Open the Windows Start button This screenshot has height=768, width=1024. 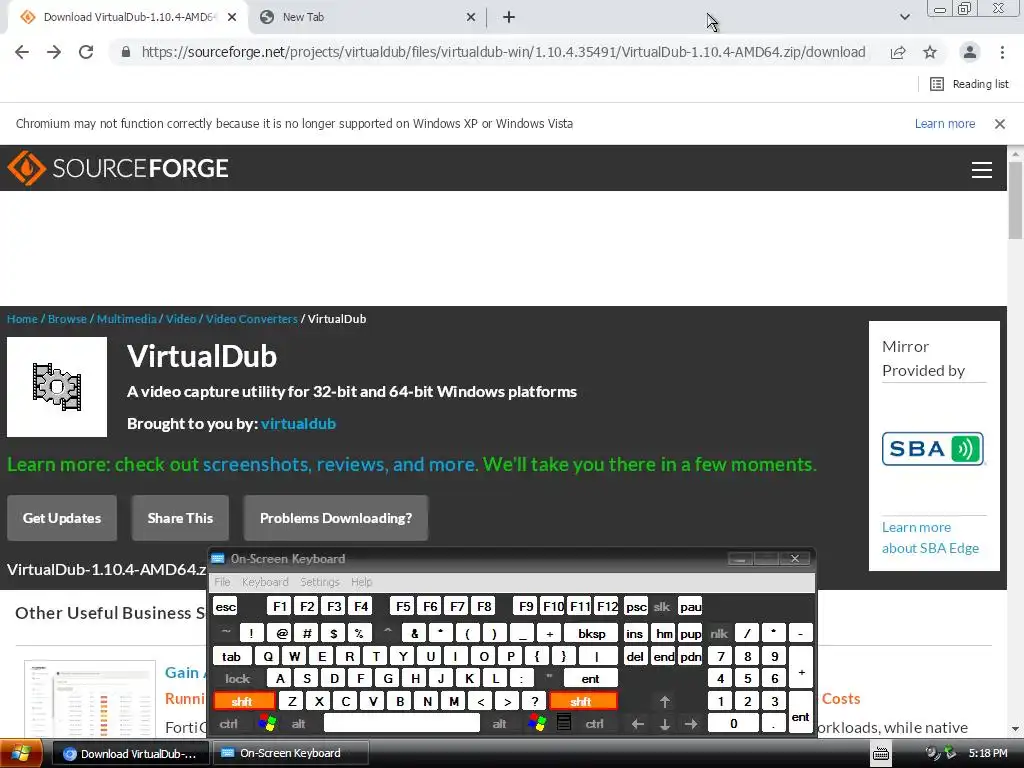click(22, 753)
